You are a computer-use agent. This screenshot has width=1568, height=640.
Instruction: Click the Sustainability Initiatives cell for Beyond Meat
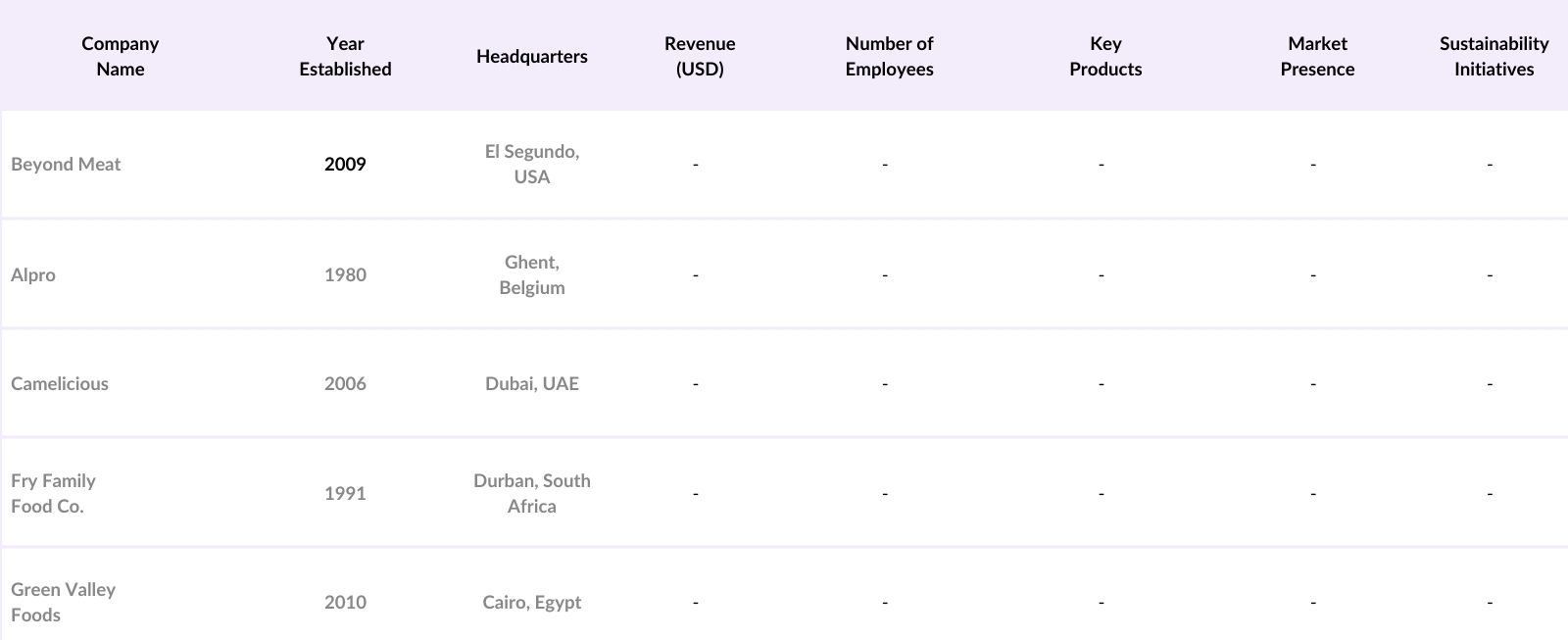point(1490,164)
